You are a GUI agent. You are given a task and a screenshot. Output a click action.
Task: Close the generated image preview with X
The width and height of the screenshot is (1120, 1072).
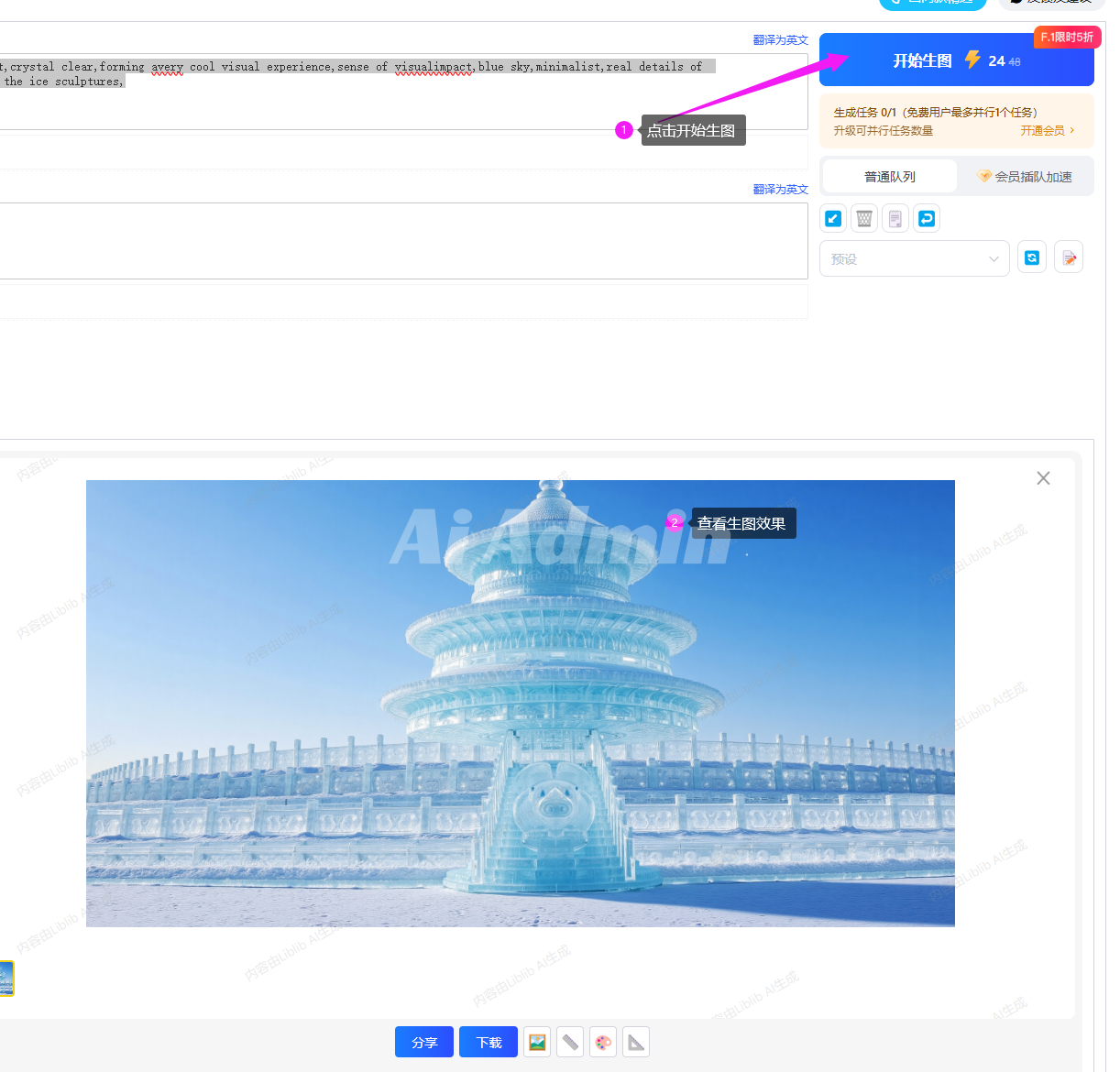point(1043,478)
